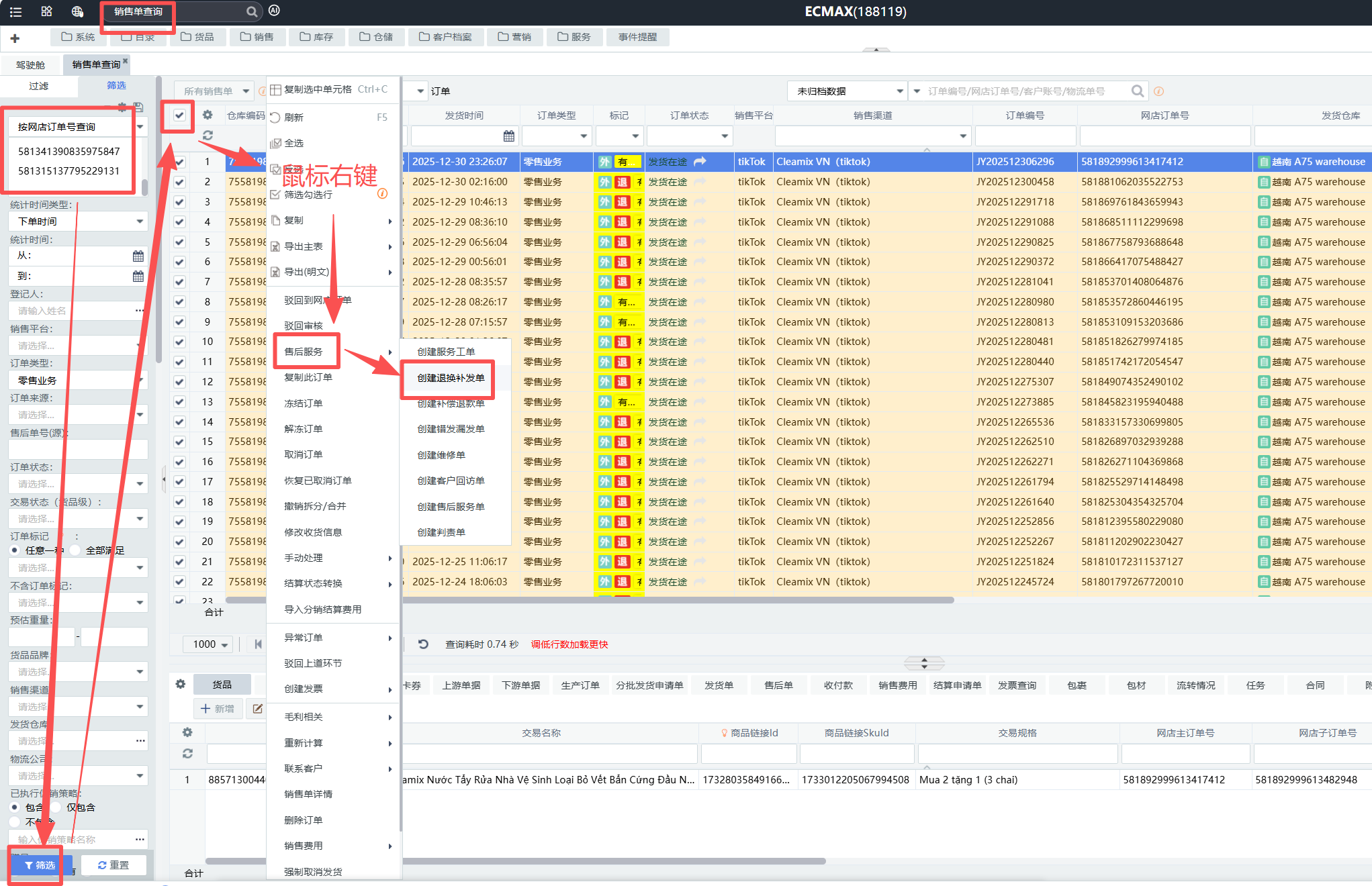Switch to the 驾驶舱 tab
1372x886 pixels.
[30, 65]
